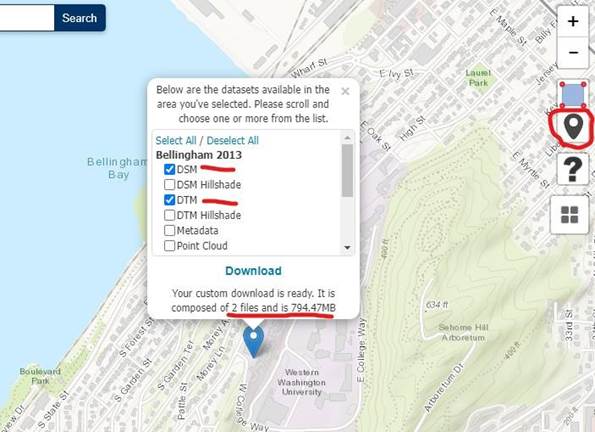Click the Search button

point(80,18)
